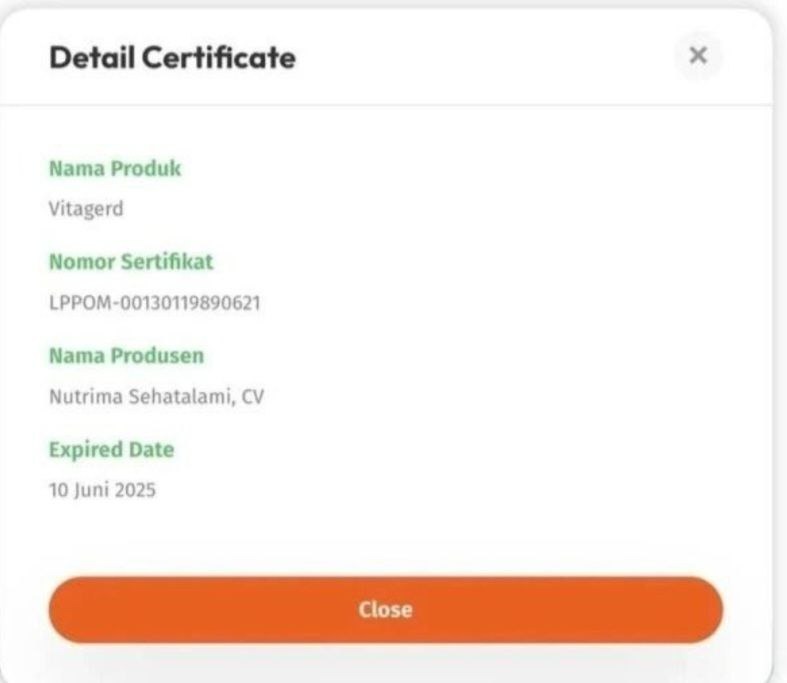Viewport: 787px width, 683px height.
Task: Select the product name Vitagerd
Action: 86,209
